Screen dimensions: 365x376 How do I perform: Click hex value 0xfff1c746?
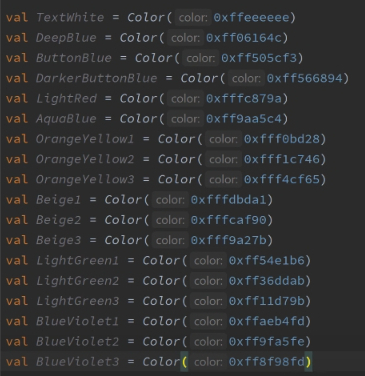point(282,159)
